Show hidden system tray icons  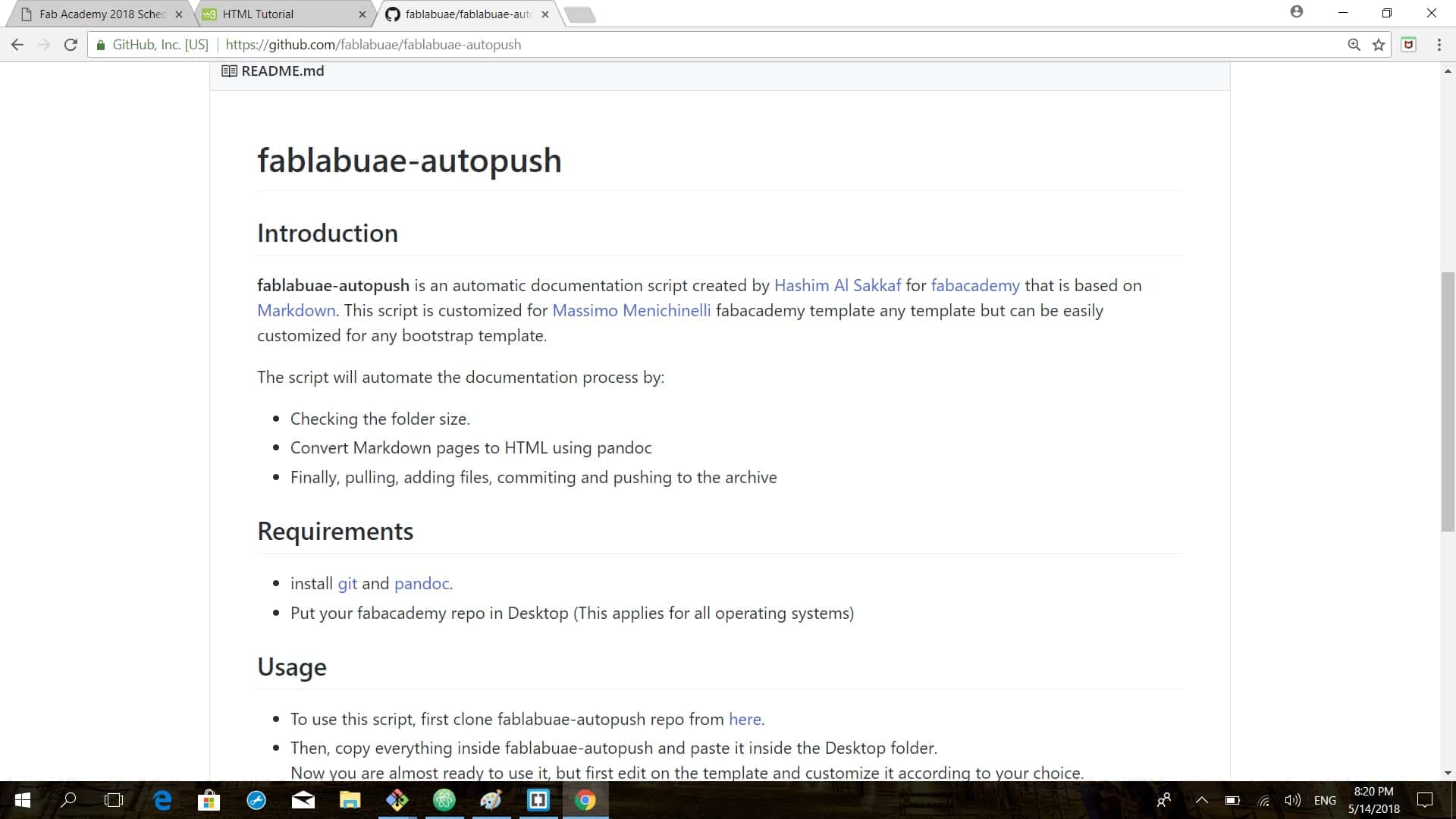tap(1201, 800)
